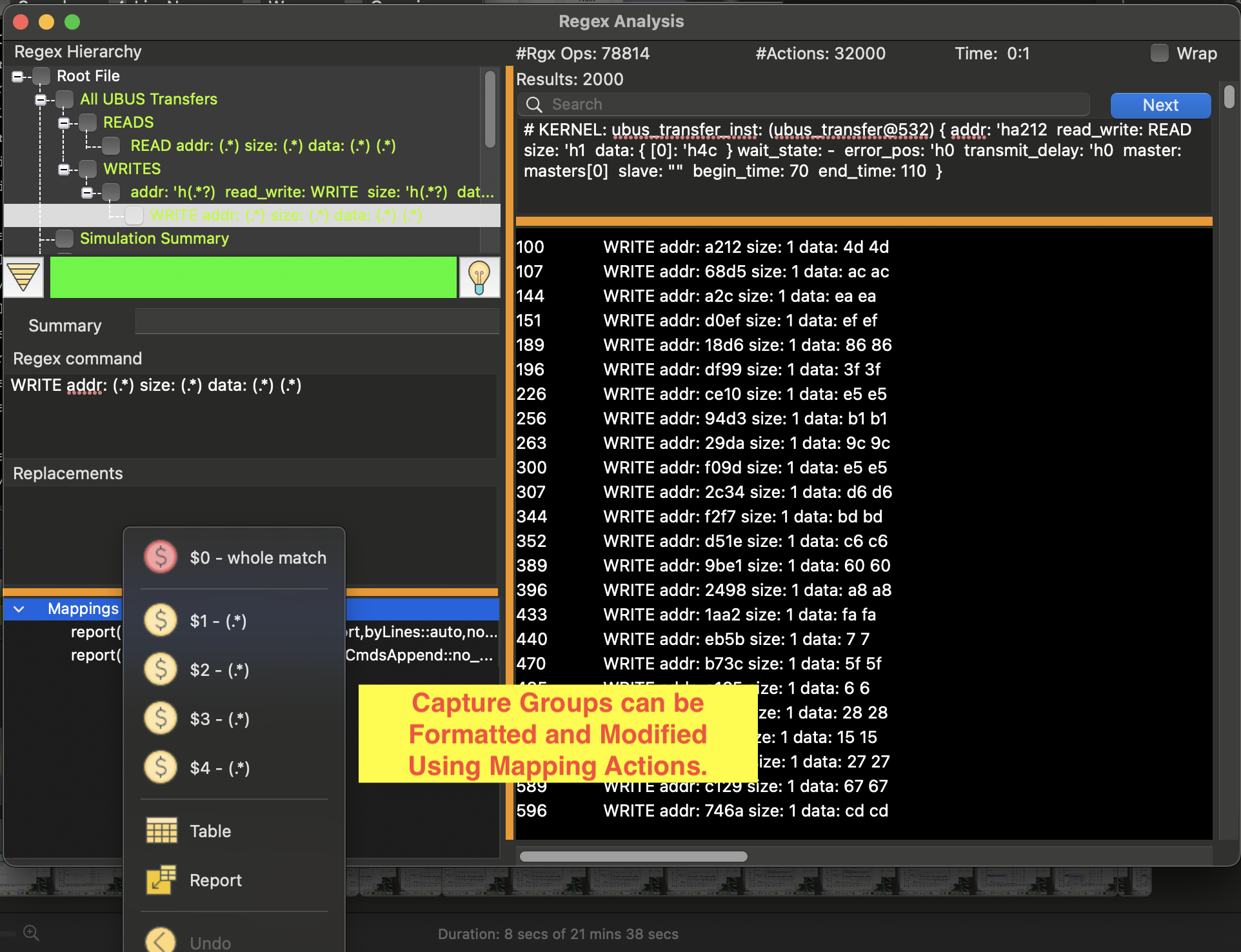
Task: Click the Table grid icon
Action: tap(161, 831)
